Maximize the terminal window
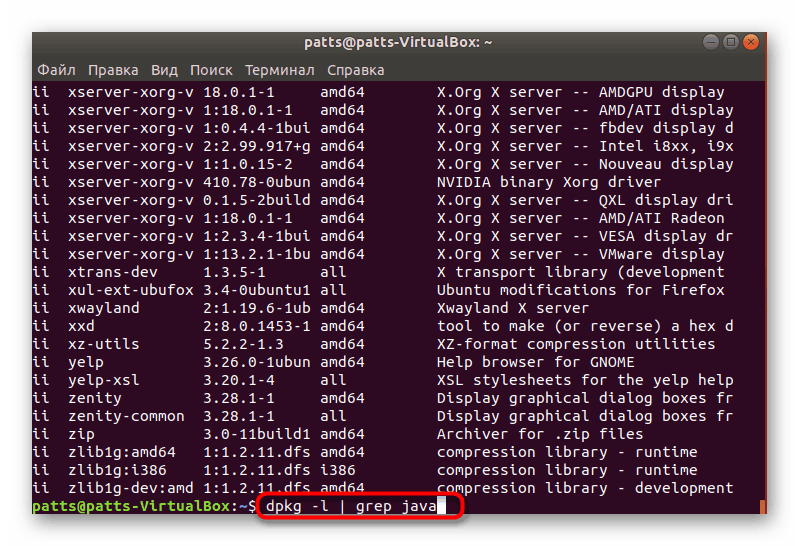Viewport: 799px width, 546px height. point(731,42)
